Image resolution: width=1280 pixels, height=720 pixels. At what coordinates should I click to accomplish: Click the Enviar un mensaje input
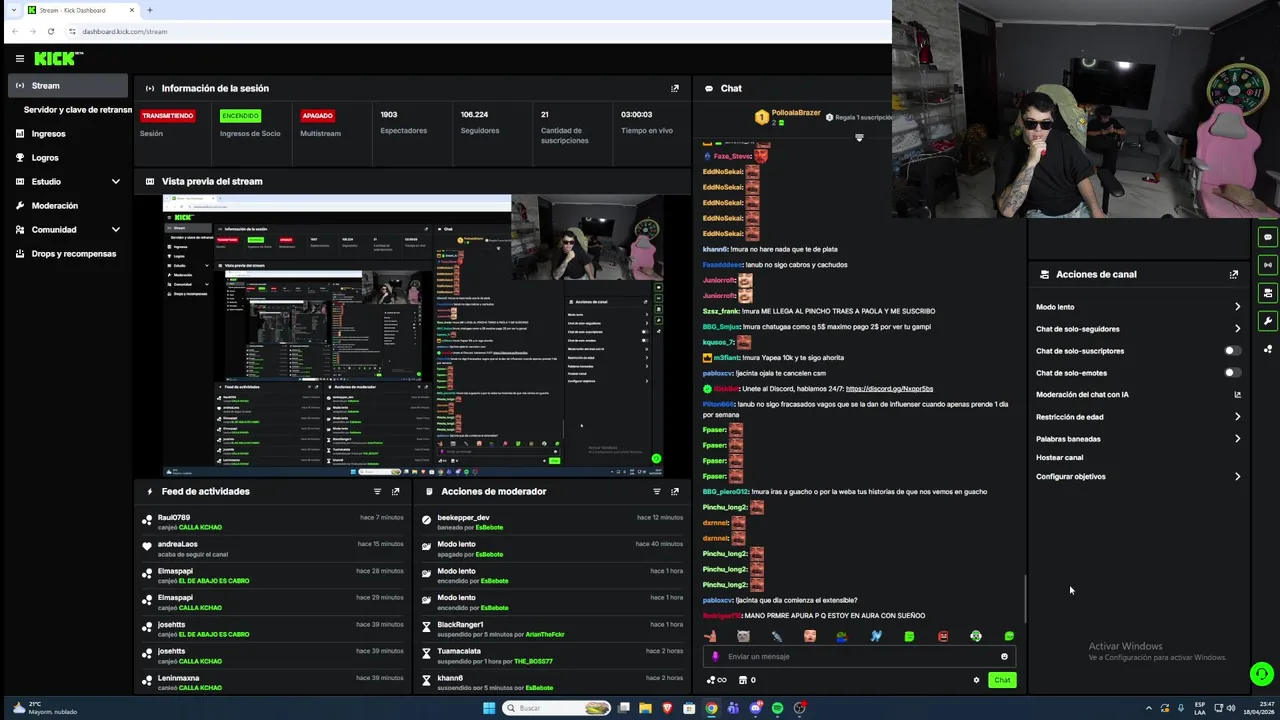(858, 657)
